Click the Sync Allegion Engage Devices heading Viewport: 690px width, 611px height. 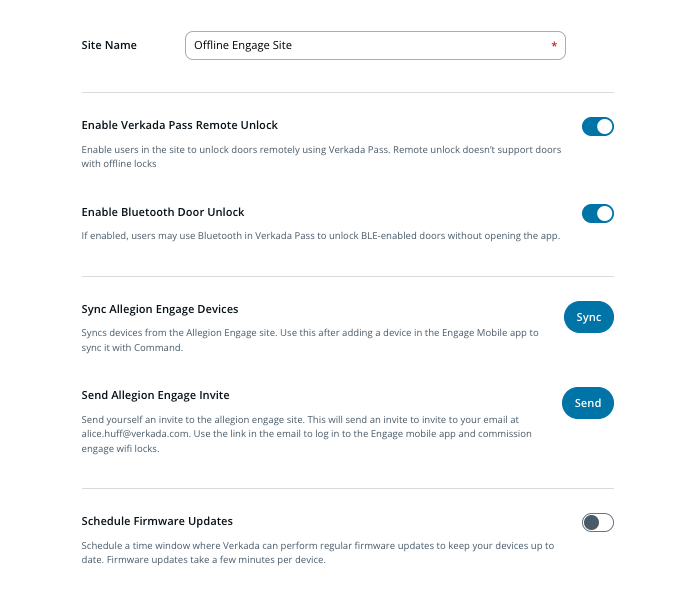[160, 309]
